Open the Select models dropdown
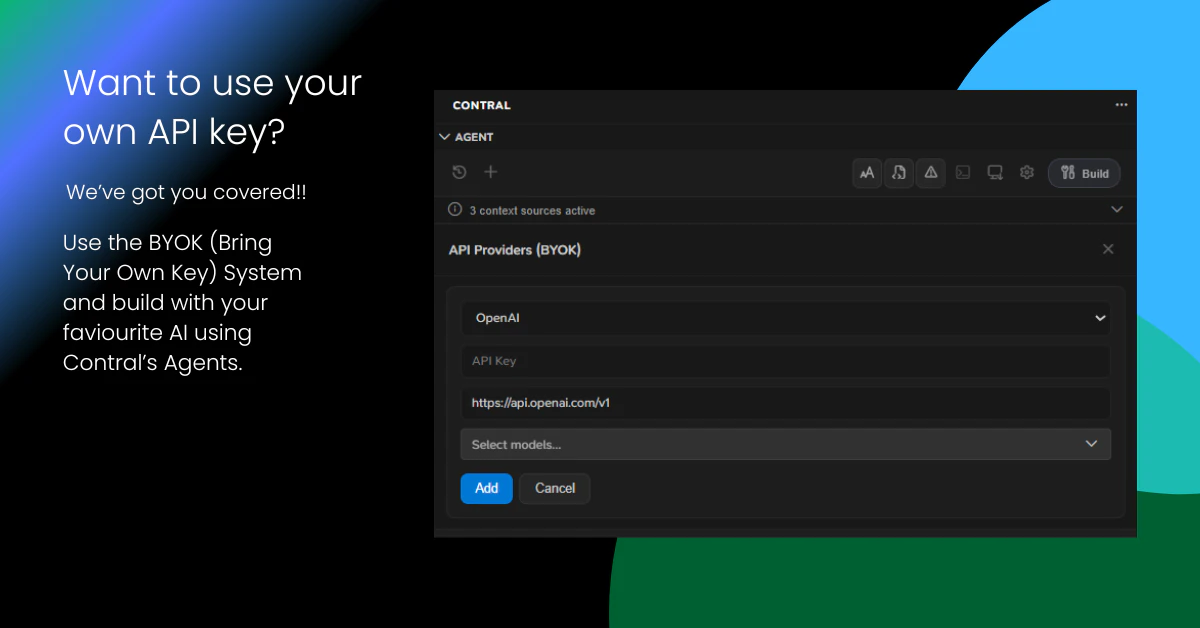 click(x=785, y=444)
